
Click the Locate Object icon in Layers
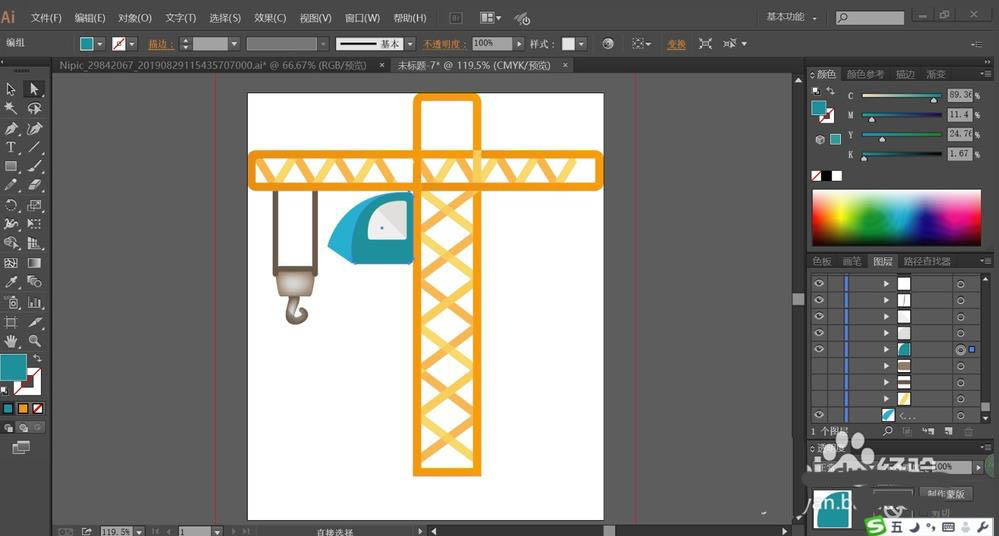[888, 431]
